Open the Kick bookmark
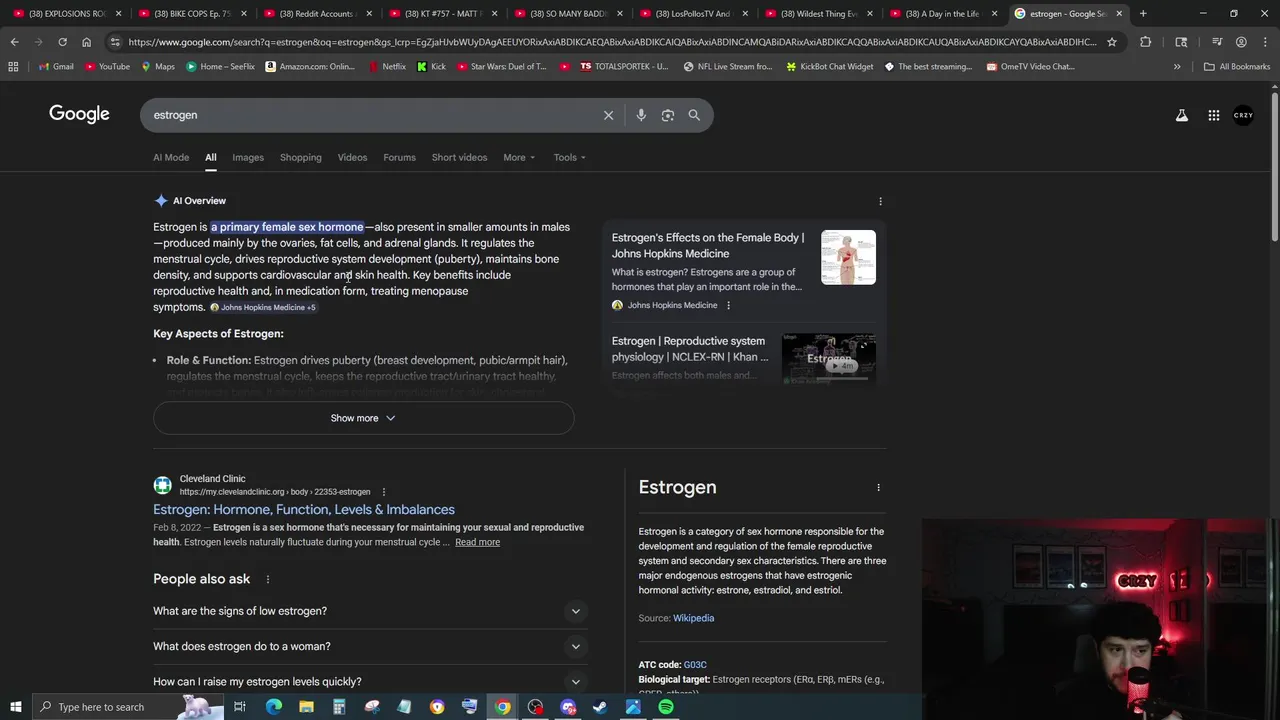1280x720 pixels. click(431, 67)
